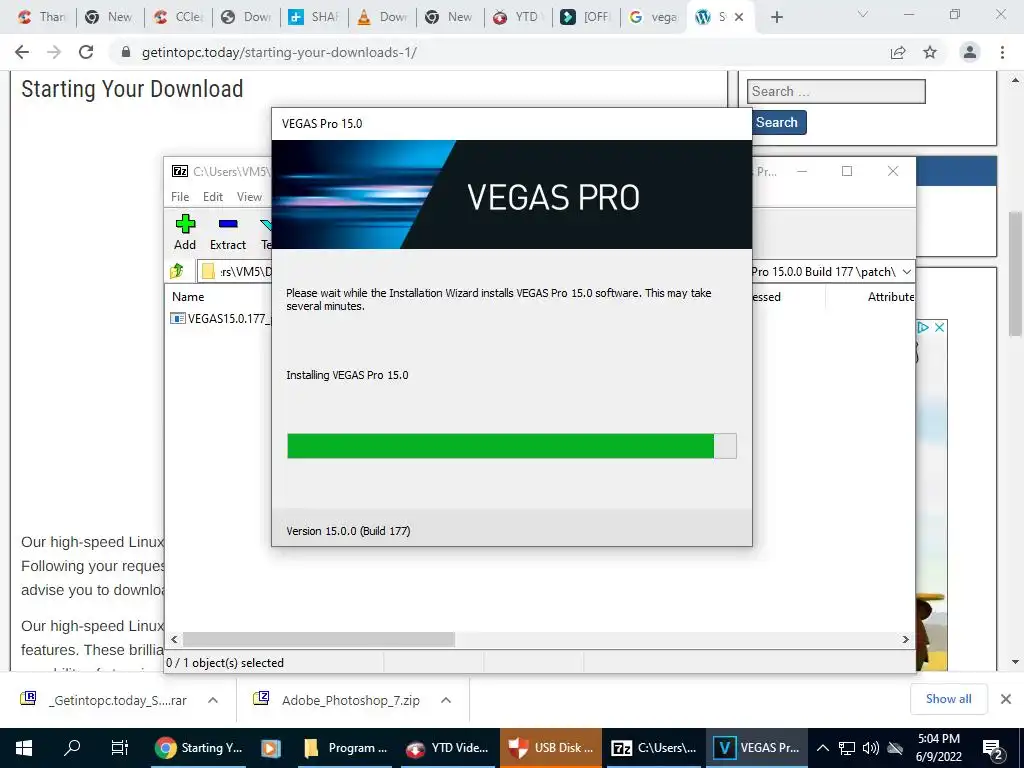This screenshot has height=768, width=1024.
Task: Click the Chrome address bar URL
Action: [x=279, y=52]
